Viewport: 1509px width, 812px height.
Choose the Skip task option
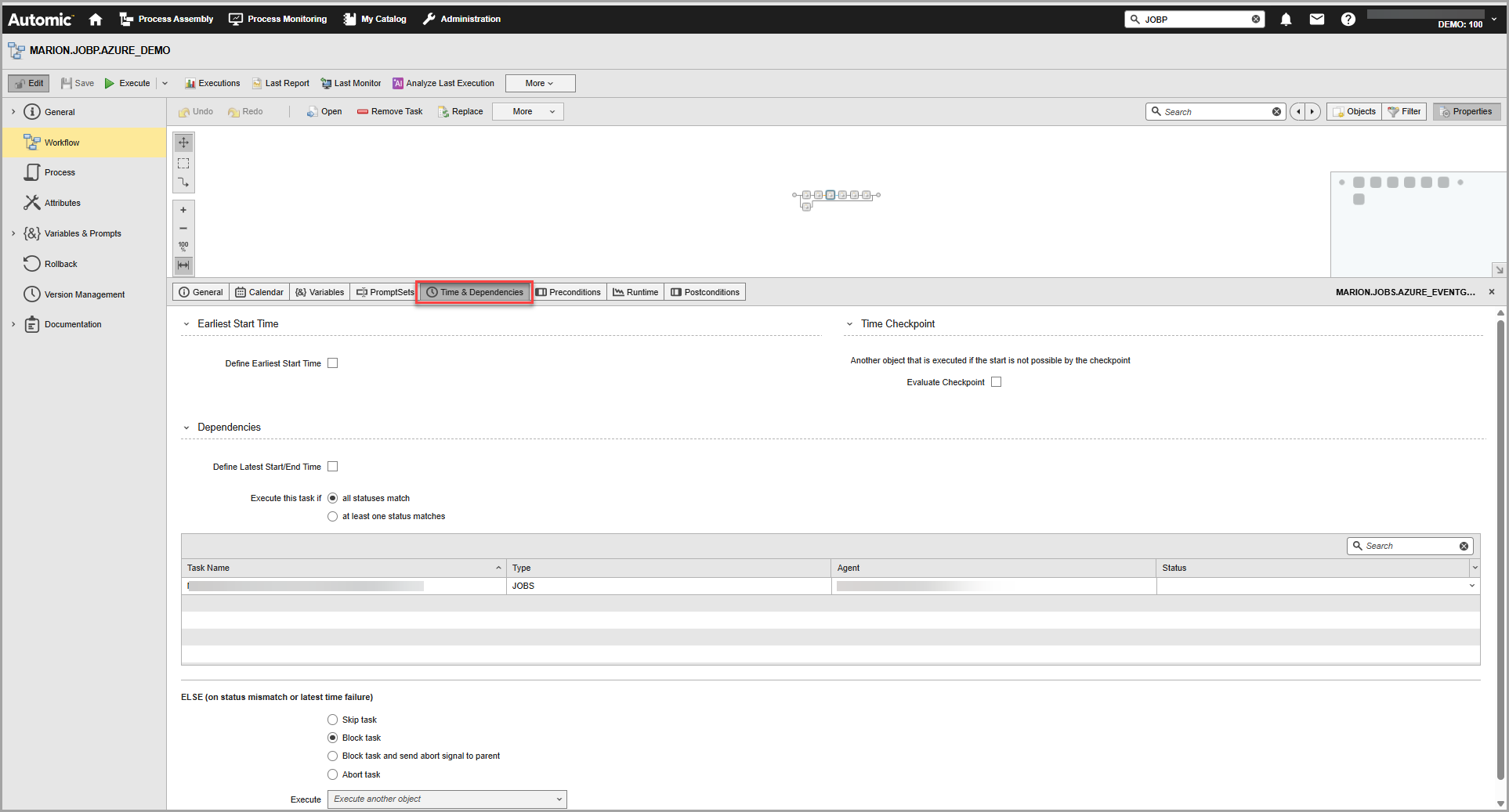[x=332, y=720]
